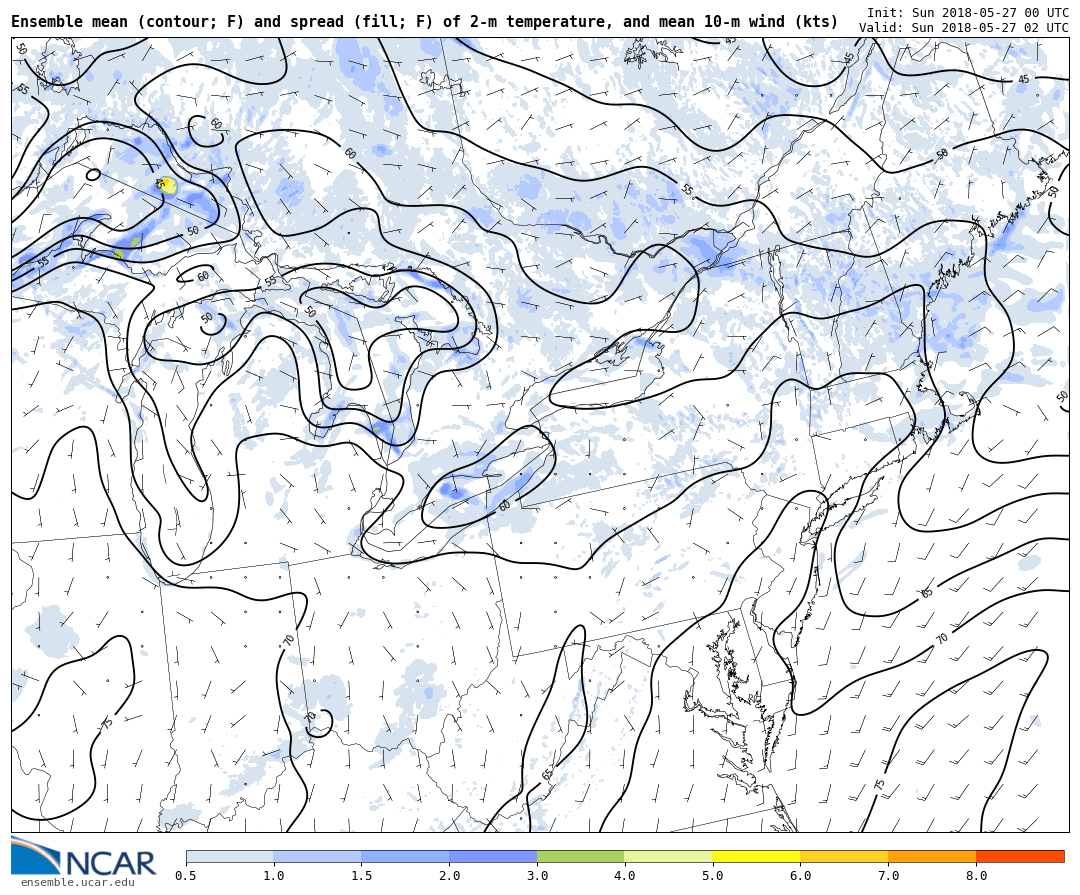Click the legend label '4.0'

(625, 876)
